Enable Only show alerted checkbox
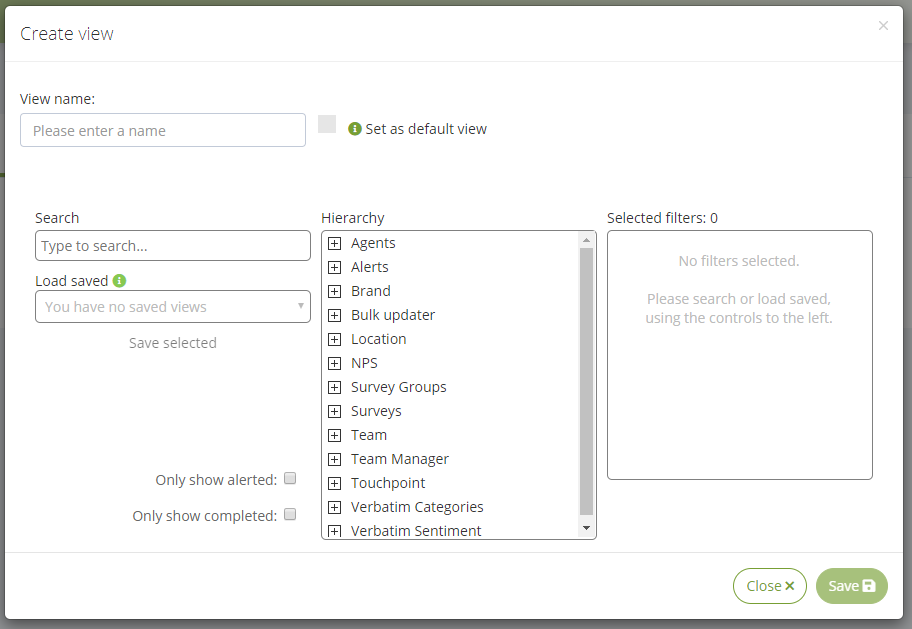912x629 pixels. [x=290, y=478]
